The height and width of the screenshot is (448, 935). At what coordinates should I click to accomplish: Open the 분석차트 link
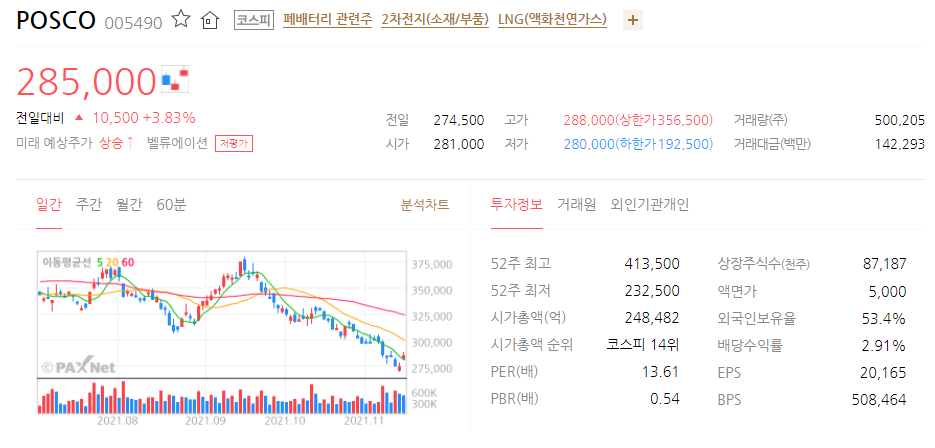pyautogui.click(x=425, y=205)
